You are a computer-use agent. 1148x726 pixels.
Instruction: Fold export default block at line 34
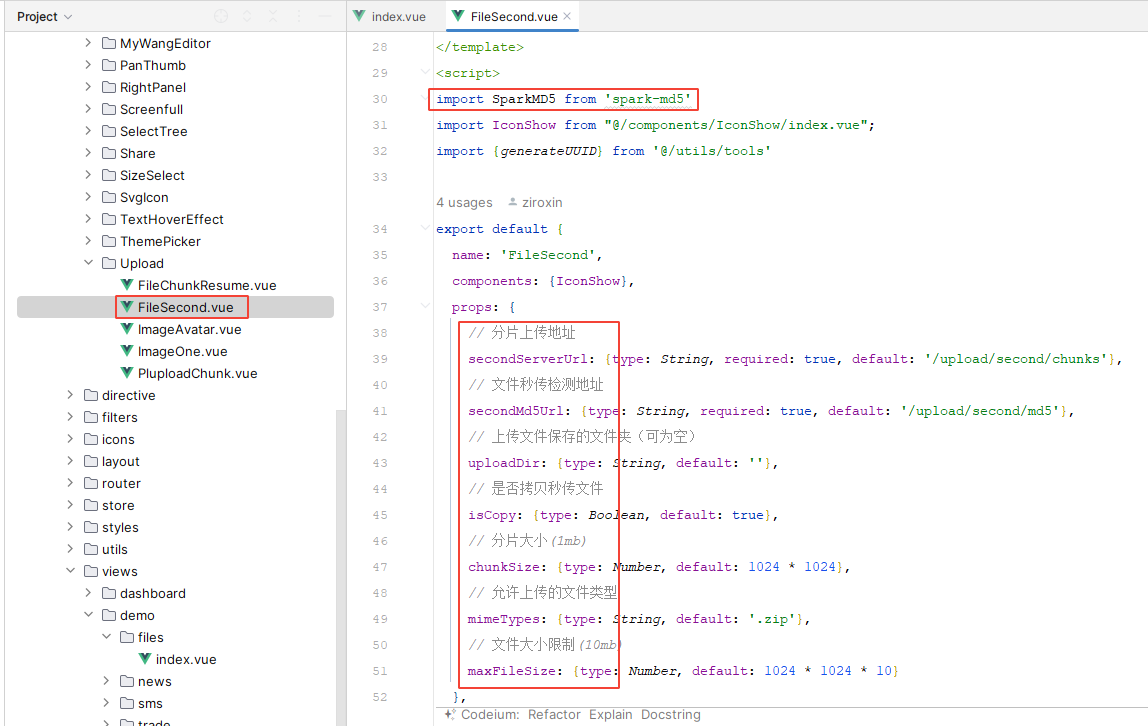425,228
